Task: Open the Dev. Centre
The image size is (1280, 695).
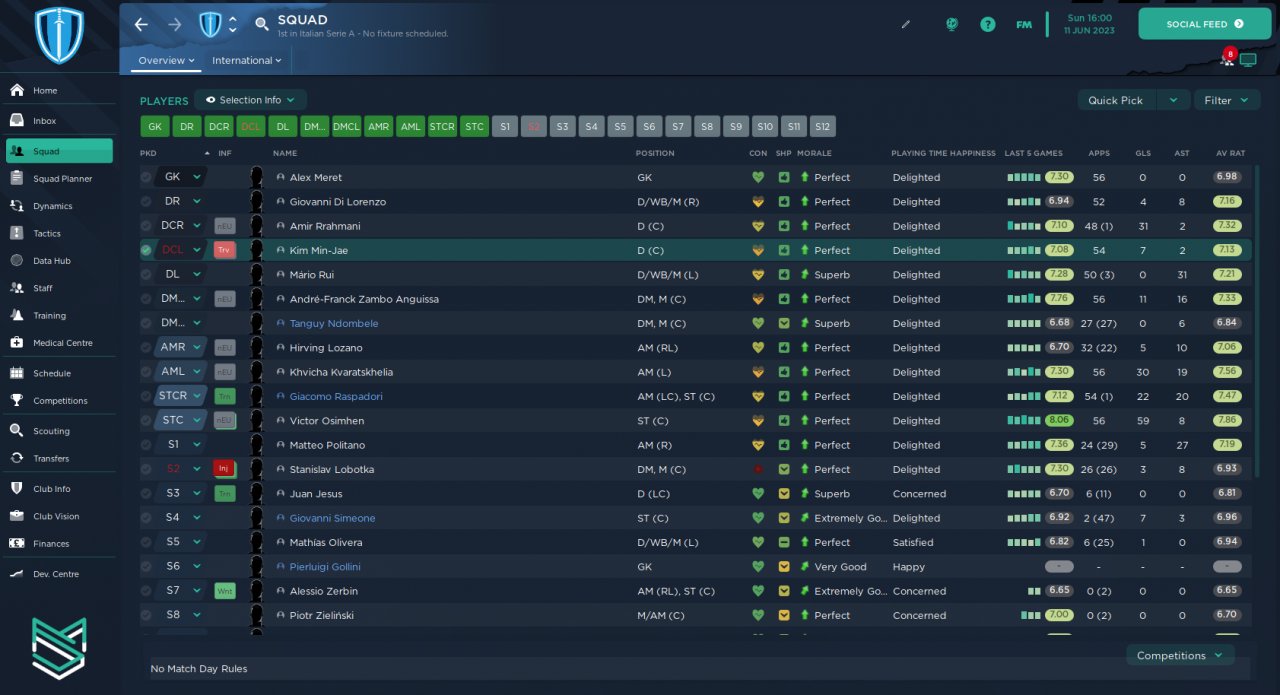Action: coord(57,574)
